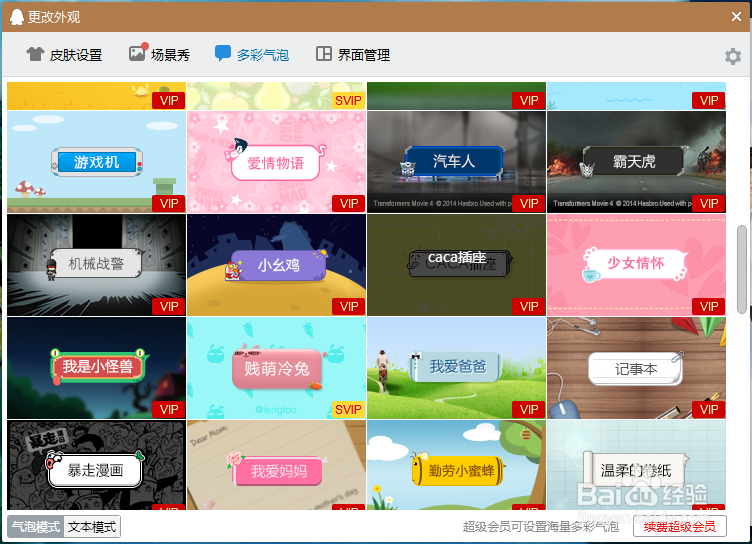Screen dimensions: 752x544
Task: Select the 我是小怪兽 bubble theme
Action: click(x=96, y=368)
